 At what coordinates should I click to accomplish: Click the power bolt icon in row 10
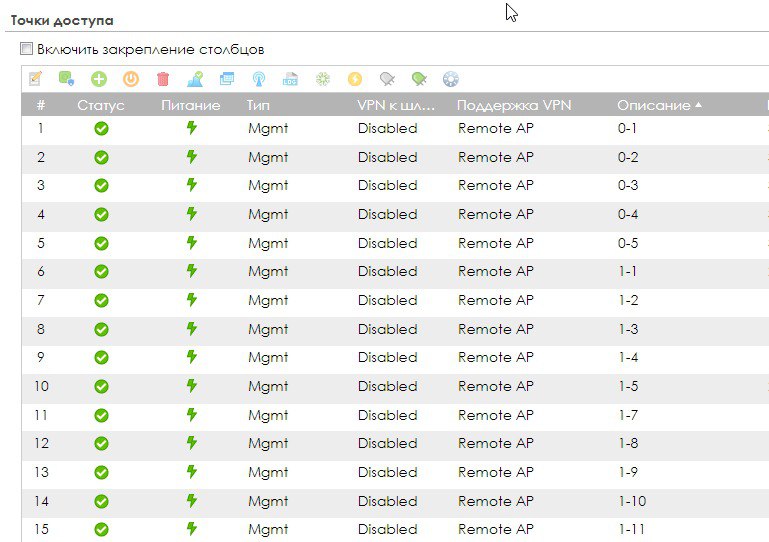pos(192,386)
